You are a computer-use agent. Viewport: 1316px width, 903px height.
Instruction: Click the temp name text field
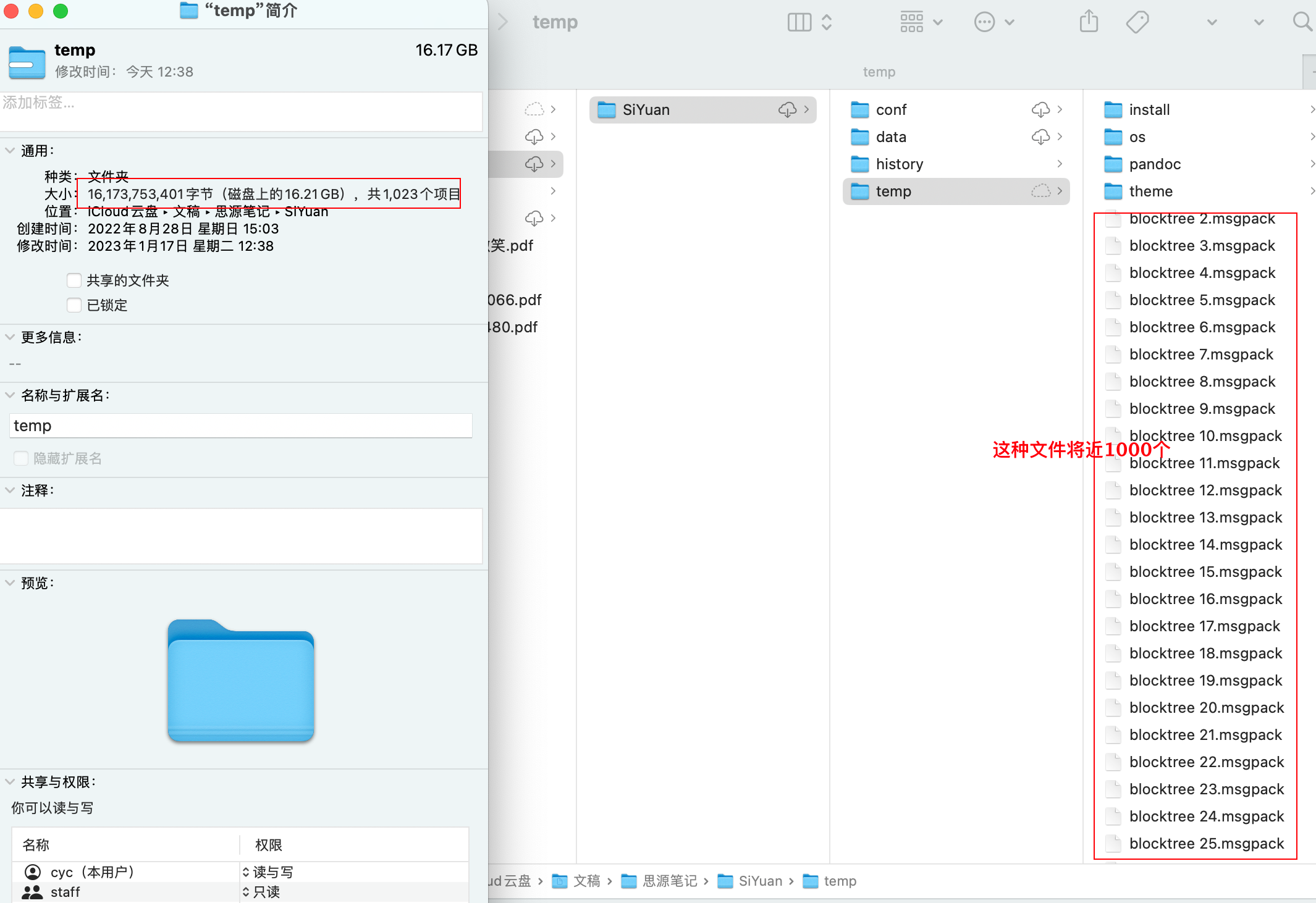241,426
